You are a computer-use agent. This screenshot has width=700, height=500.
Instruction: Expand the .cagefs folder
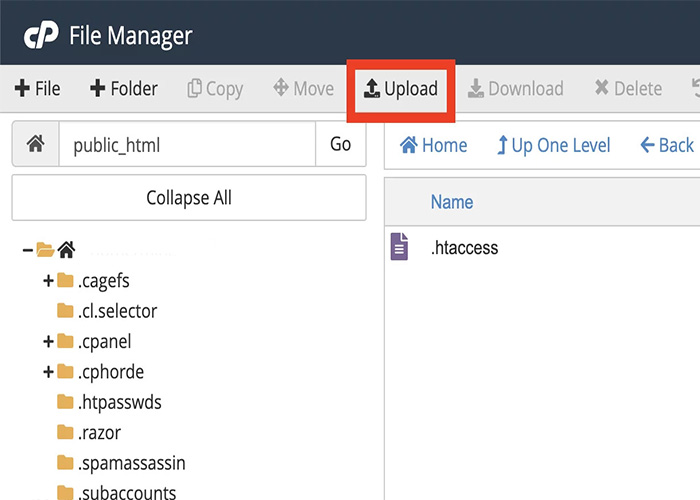(48, 281)
